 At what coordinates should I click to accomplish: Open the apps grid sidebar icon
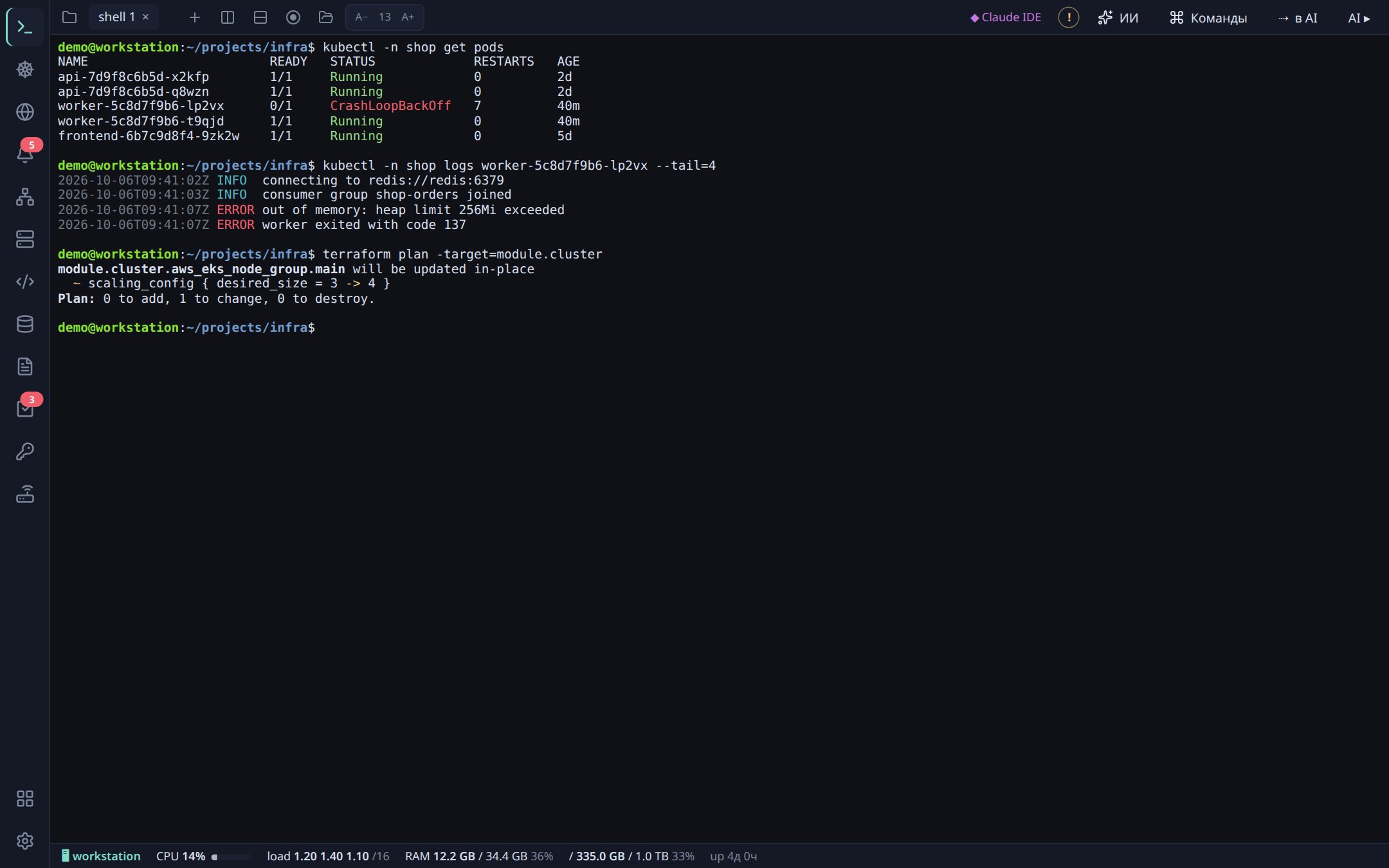[25, 799]
